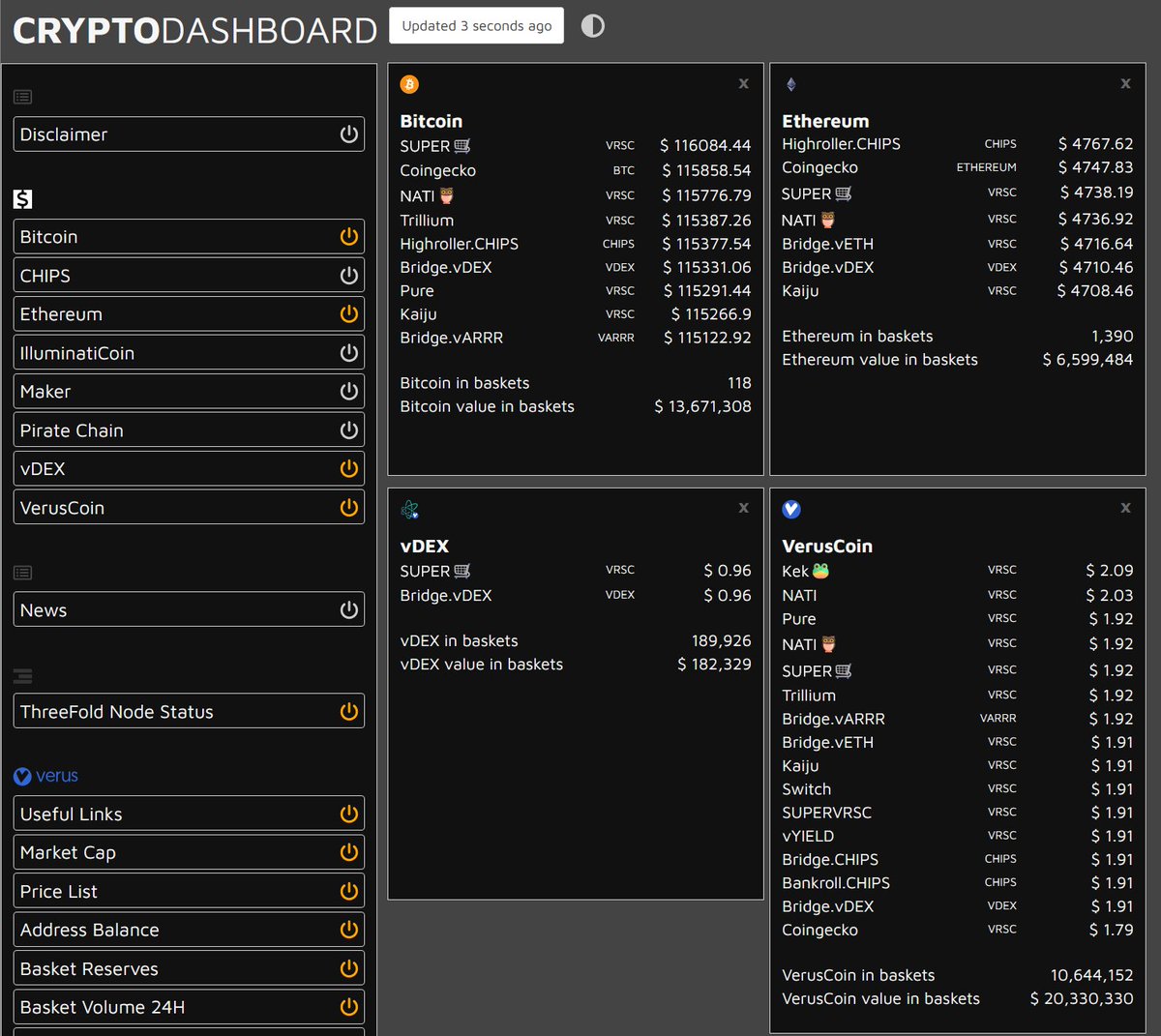Click the Bitcoin logo icon in card
This screenshot has width=1161, height=1036.
(409, 84)
